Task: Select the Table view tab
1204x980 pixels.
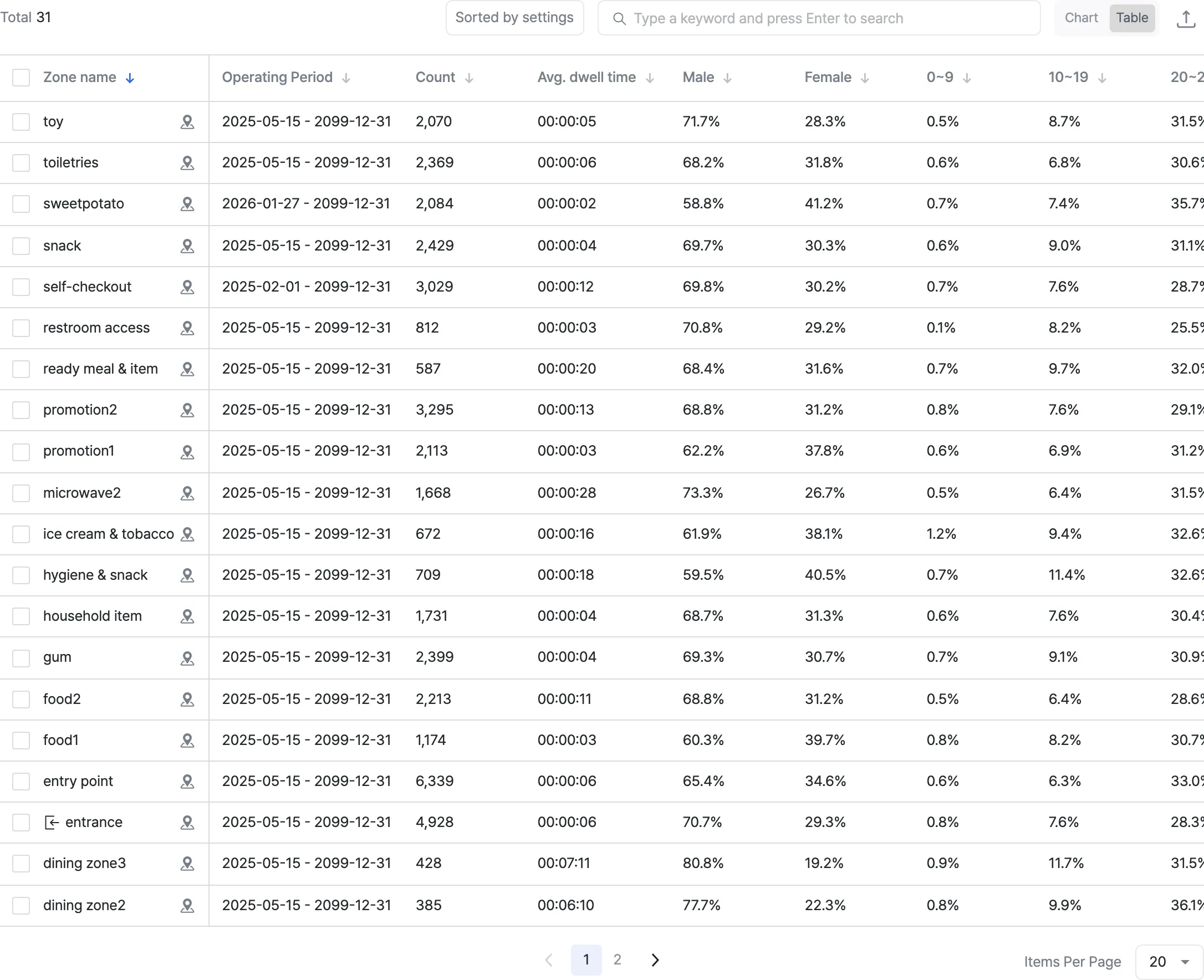Action: 1132,18
